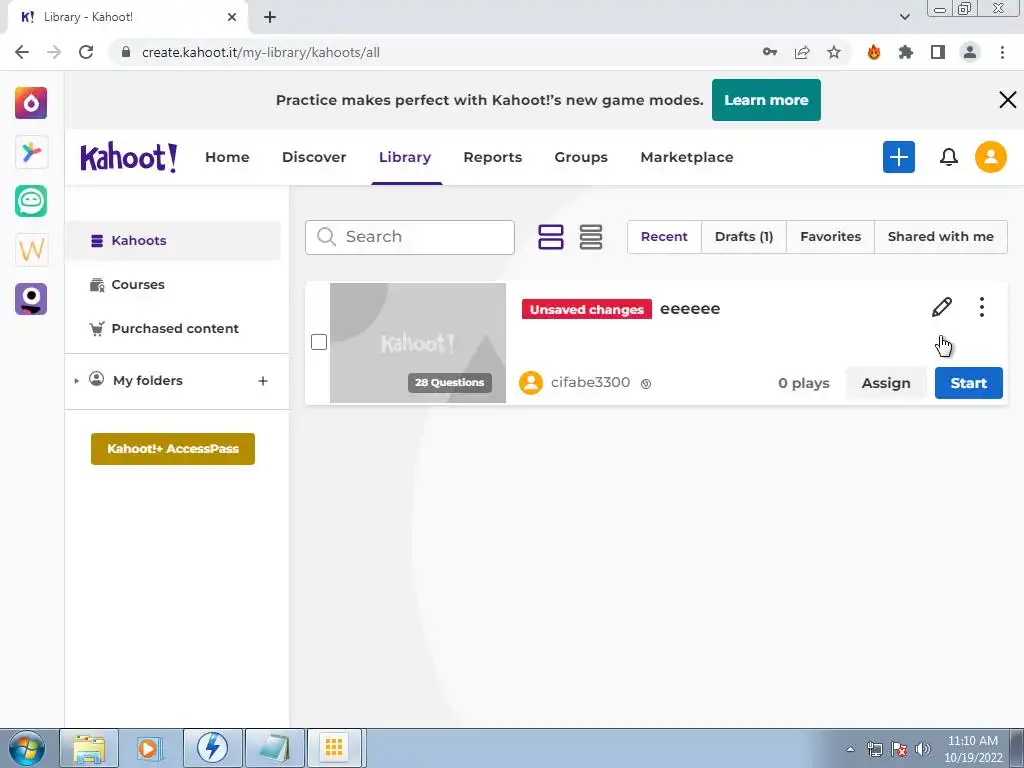The height and width of the screenshot is (768, 1024).
Task: Open the password key icon
Action: pos(770,52)
